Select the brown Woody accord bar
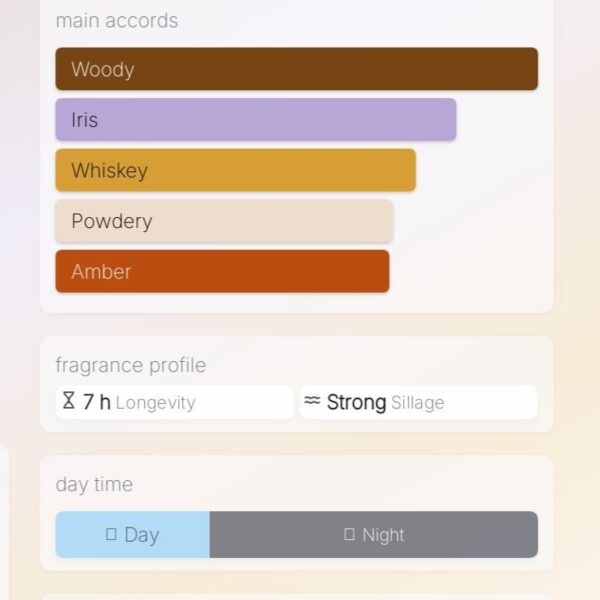Viewport: 600px width, 600px height. (x=296, y=69)
